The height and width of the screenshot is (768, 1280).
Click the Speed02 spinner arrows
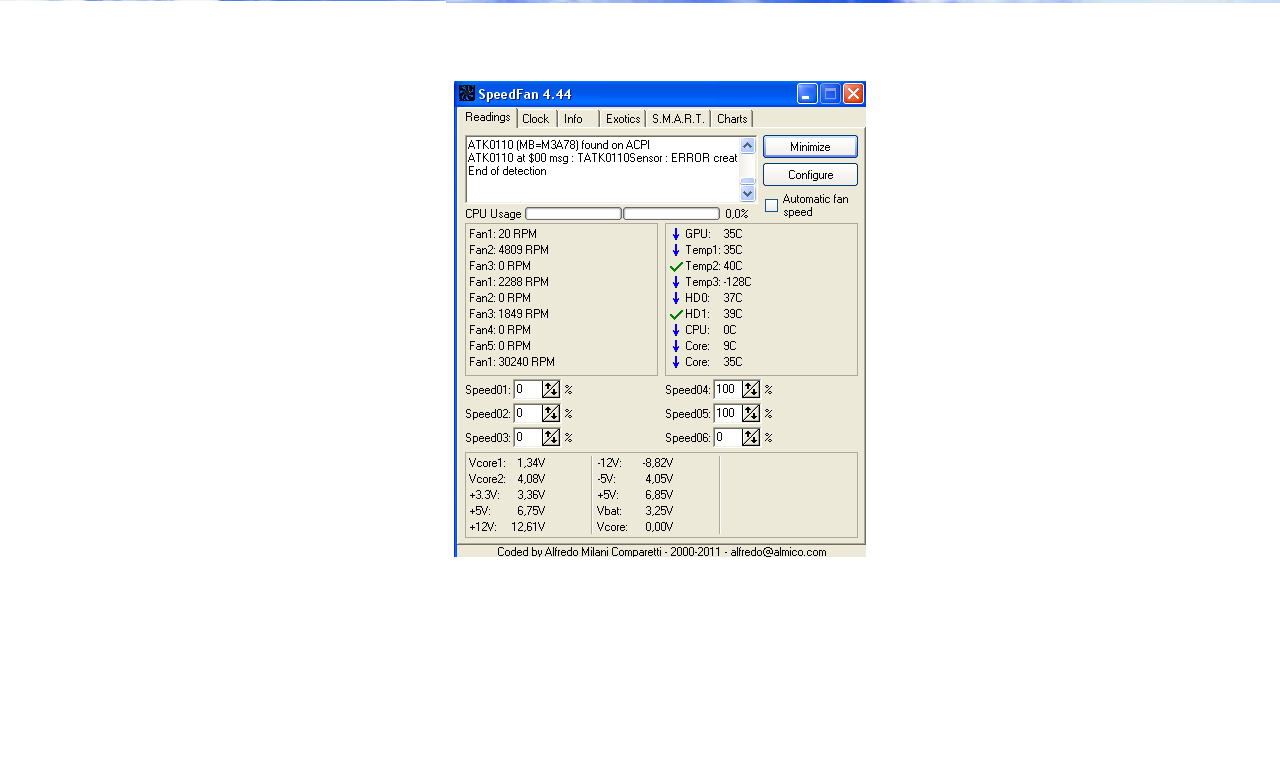click(551, 413)
